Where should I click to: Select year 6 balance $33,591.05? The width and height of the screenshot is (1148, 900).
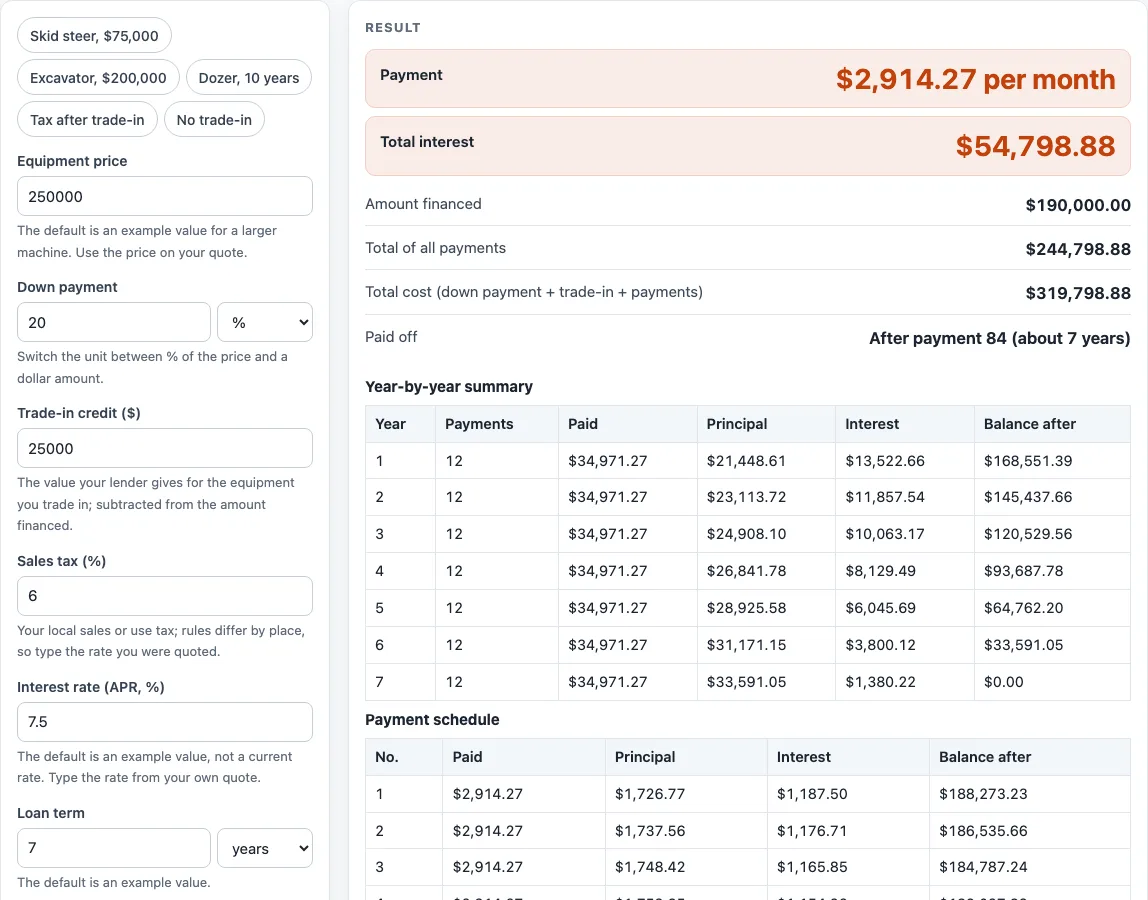coord(1024,645)
